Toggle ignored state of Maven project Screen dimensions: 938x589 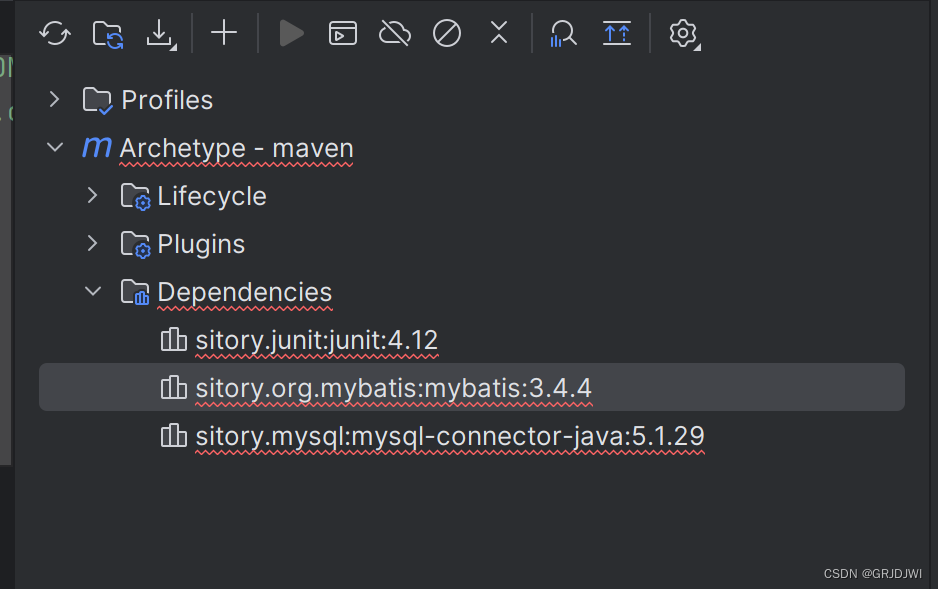446,33
